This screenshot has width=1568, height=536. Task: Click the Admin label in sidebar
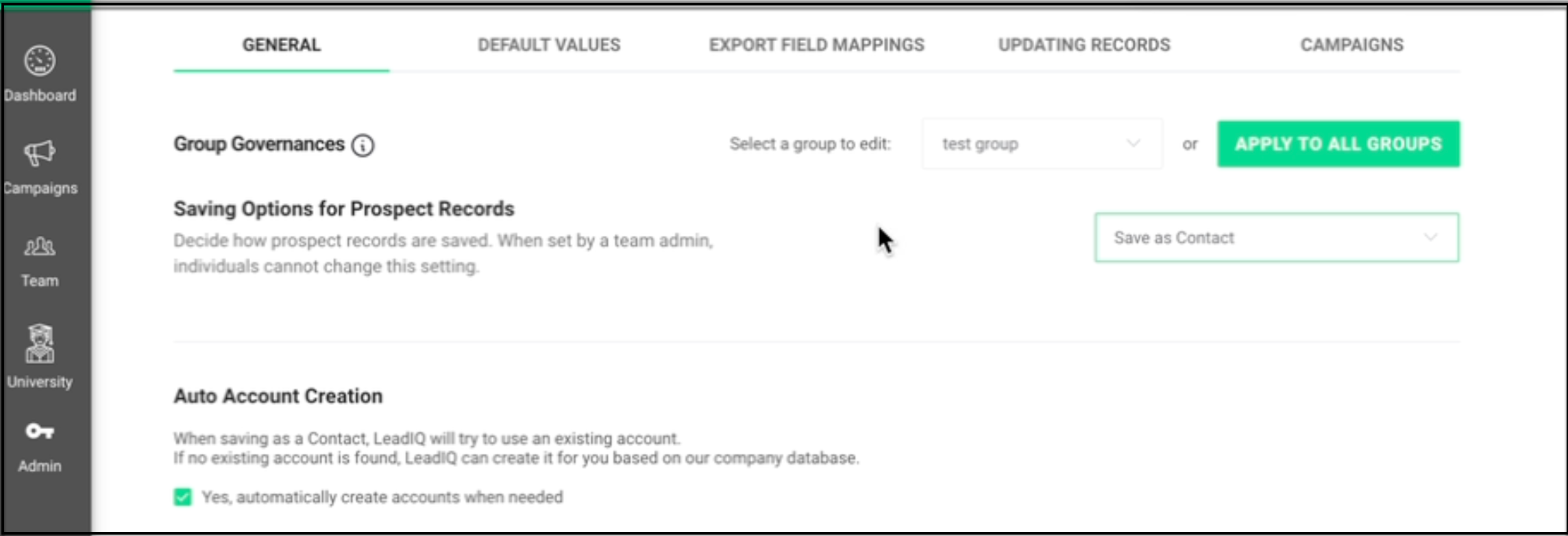tap(40, 466)
